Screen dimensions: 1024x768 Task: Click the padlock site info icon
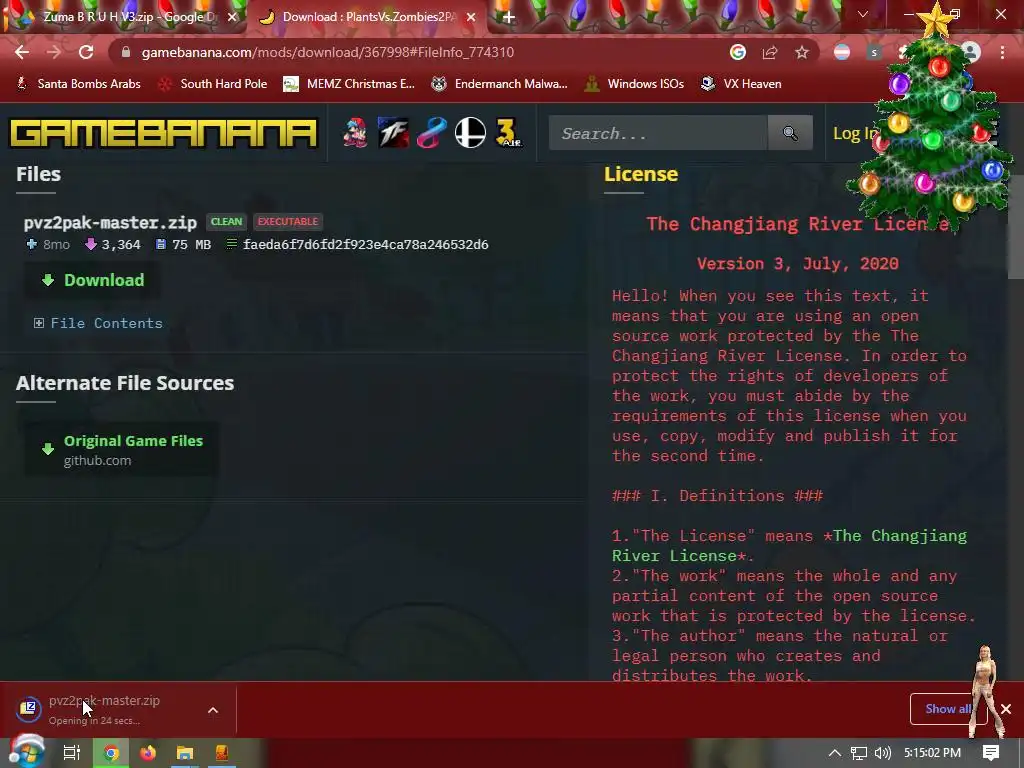126,52
